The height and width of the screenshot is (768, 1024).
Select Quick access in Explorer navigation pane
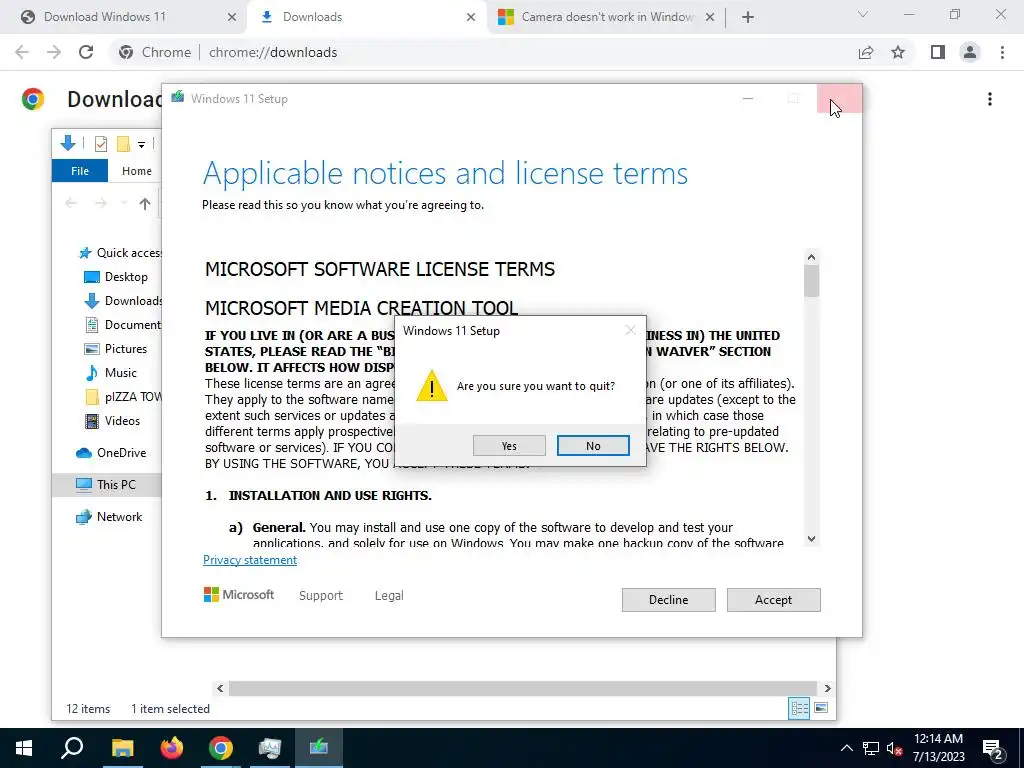point(119,253)
